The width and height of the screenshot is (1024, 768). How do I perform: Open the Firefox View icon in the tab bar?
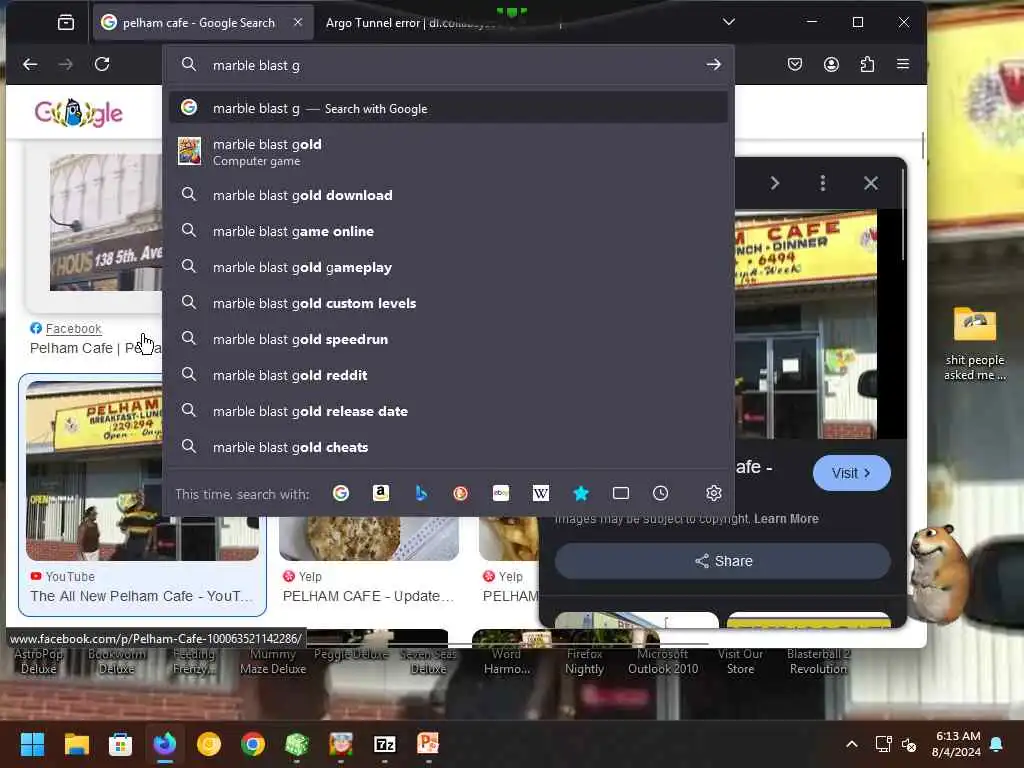point(66,23)
